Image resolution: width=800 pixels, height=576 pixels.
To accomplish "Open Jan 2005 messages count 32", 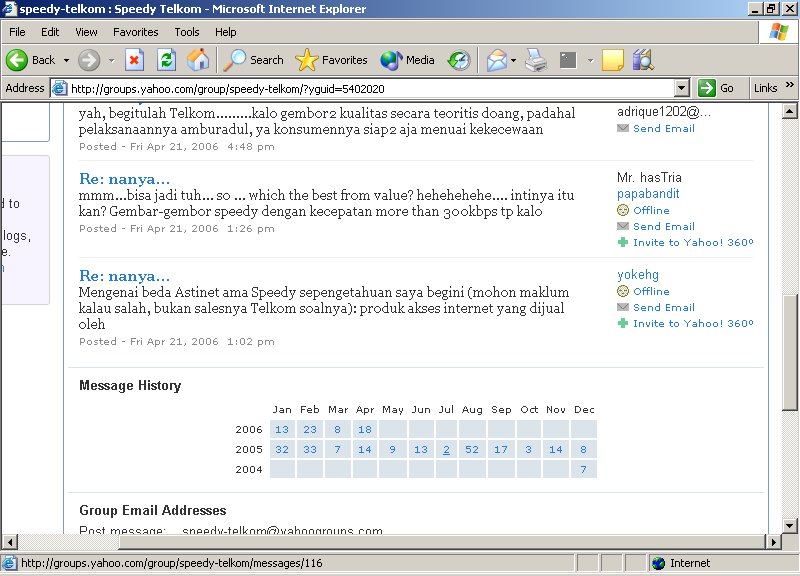I will [282, 449].
